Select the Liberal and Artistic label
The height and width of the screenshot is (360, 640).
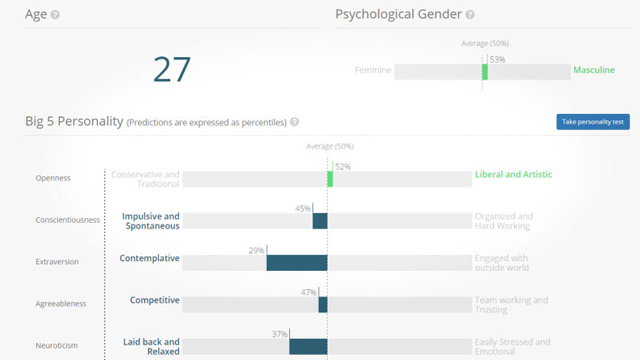(513, 174)
